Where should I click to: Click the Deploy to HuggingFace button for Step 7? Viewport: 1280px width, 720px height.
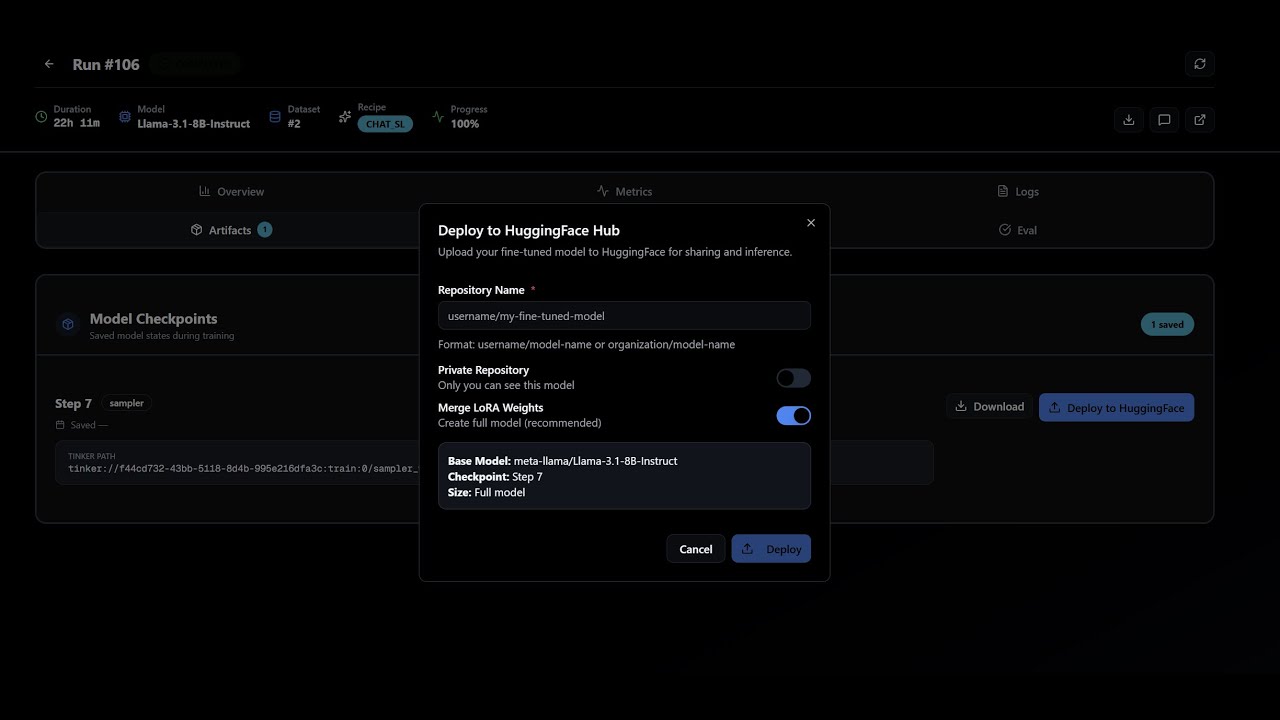click(1116, 407)
